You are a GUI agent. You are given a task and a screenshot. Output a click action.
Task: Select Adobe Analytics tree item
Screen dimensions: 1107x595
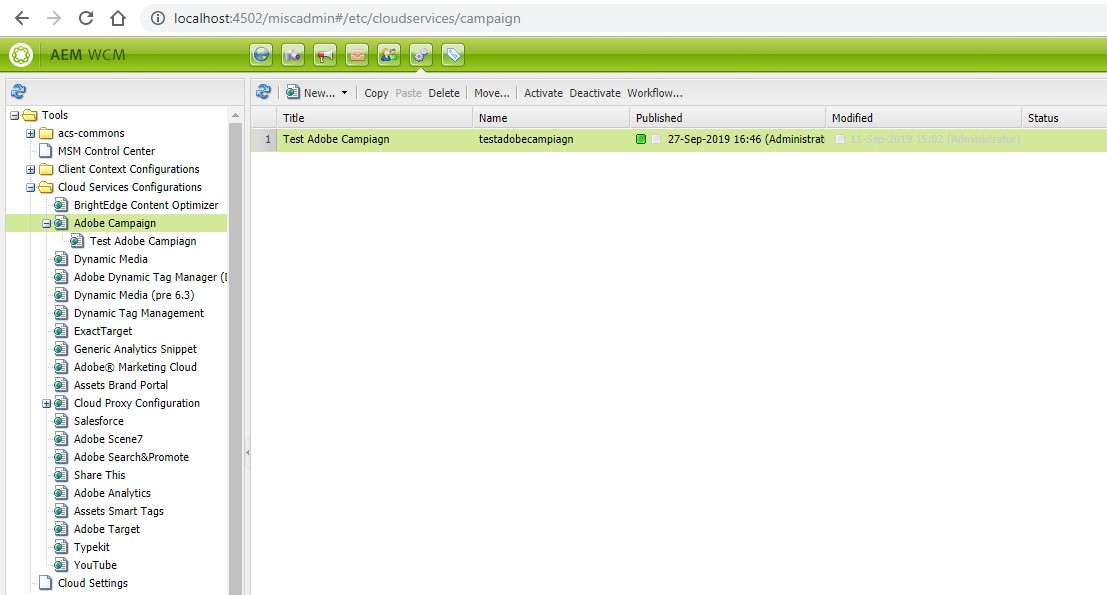click(x=112, y=493)
